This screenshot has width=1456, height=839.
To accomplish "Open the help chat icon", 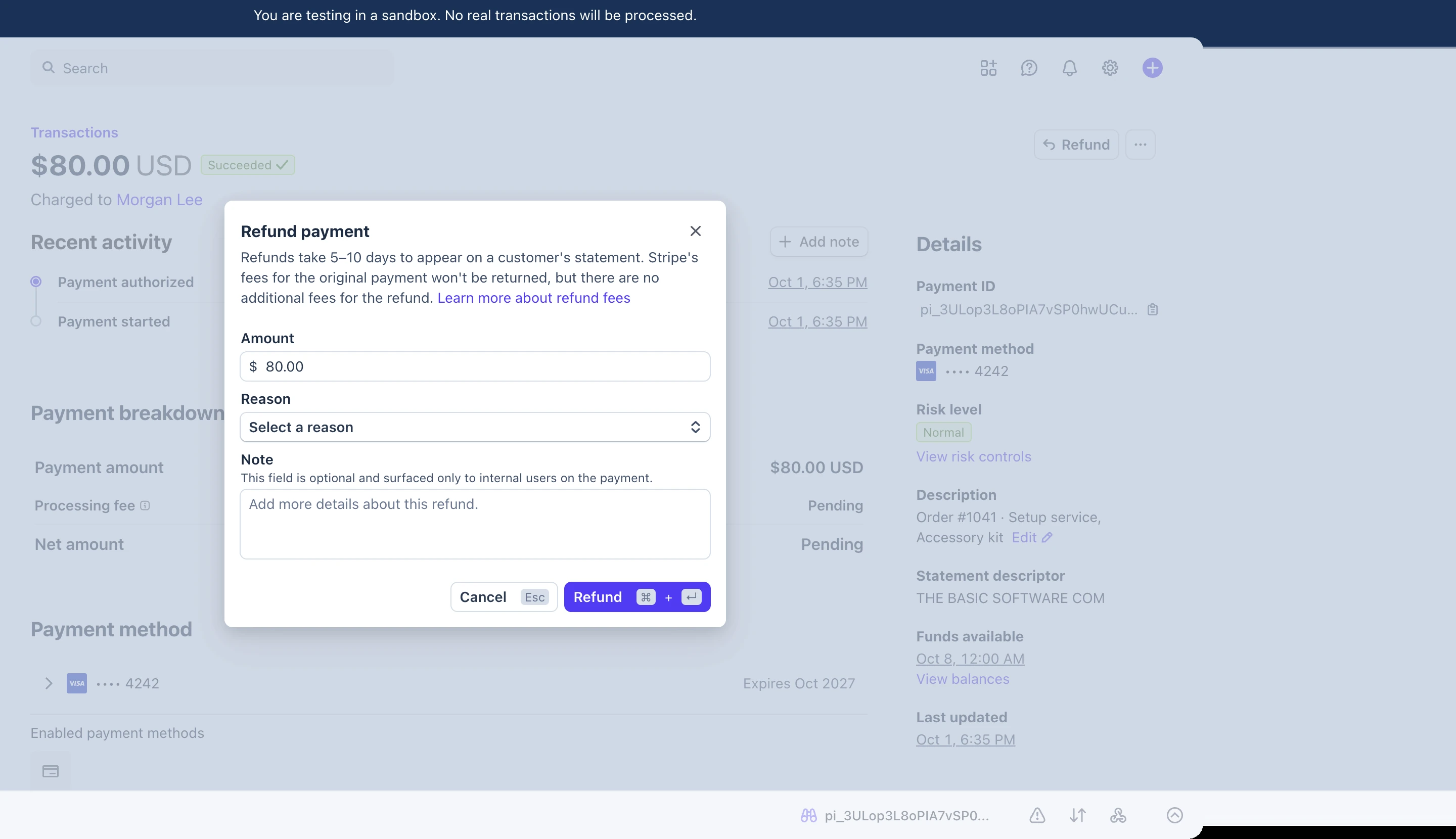I will (x=1029, y=68).
